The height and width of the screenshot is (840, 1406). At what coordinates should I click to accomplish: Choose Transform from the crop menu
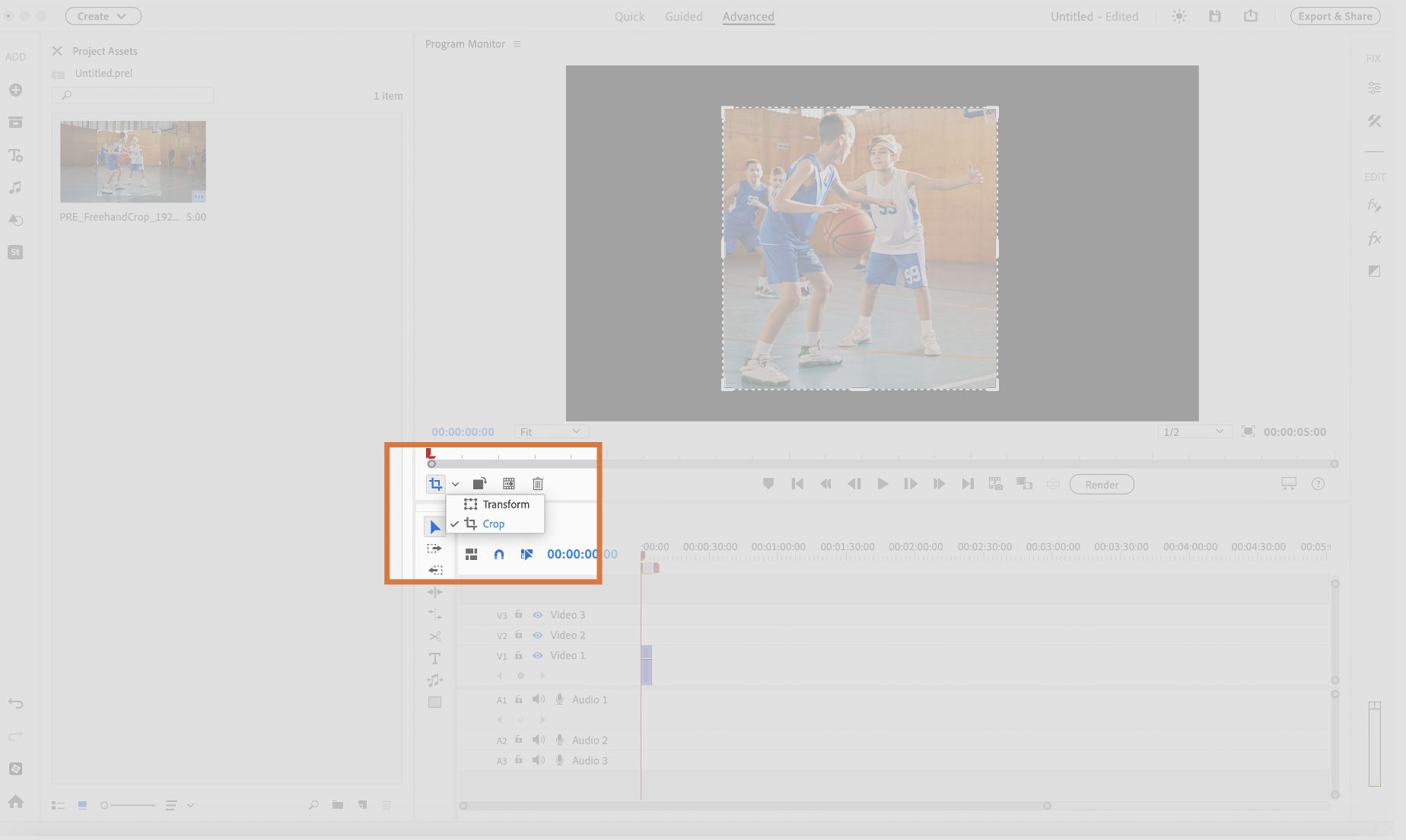[495, 504]
